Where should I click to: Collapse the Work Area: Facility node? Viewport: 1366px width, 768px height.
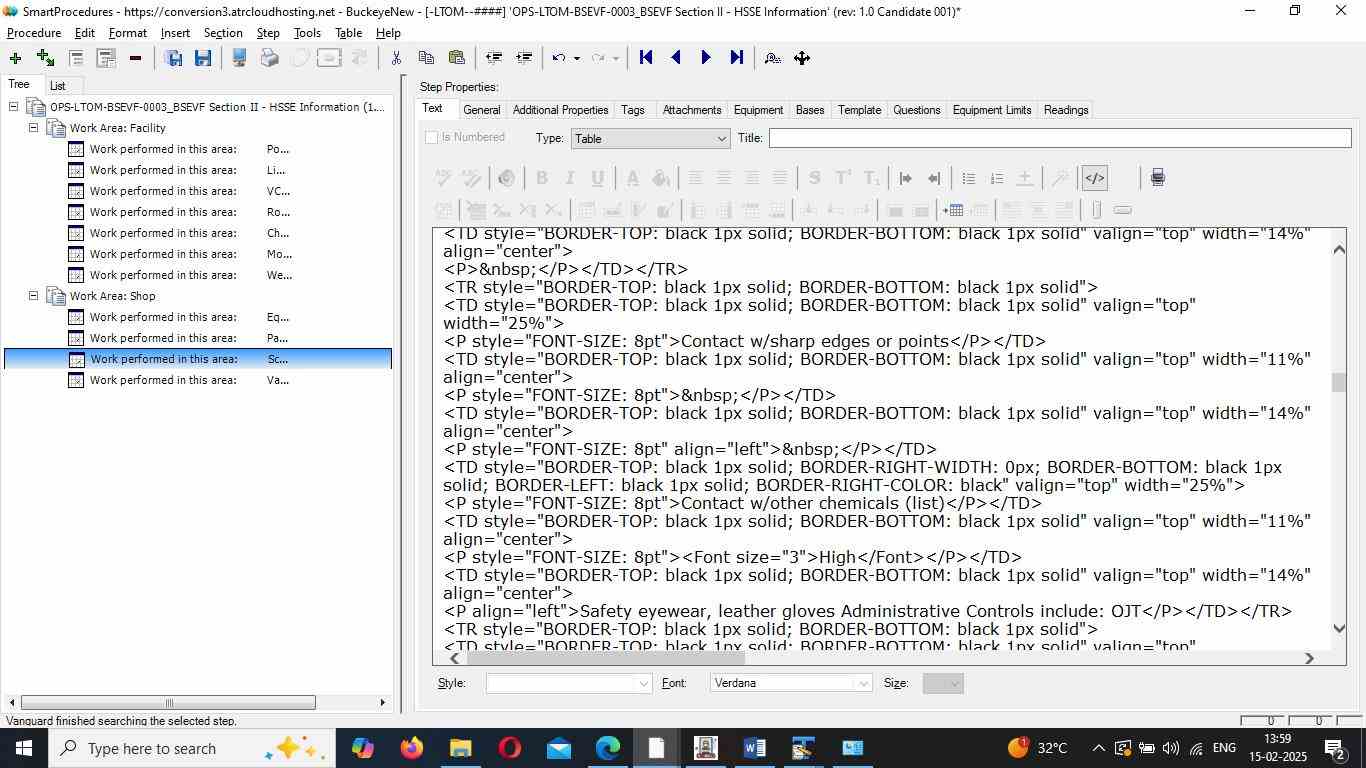34,128
